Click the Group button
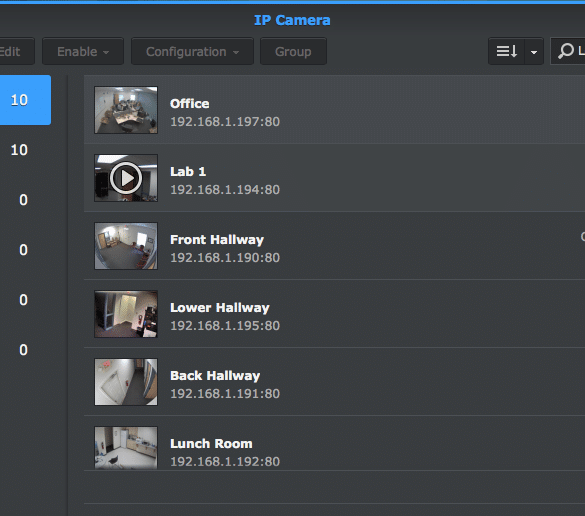This screenshot has width=585, height=516. tap(293, 51)
